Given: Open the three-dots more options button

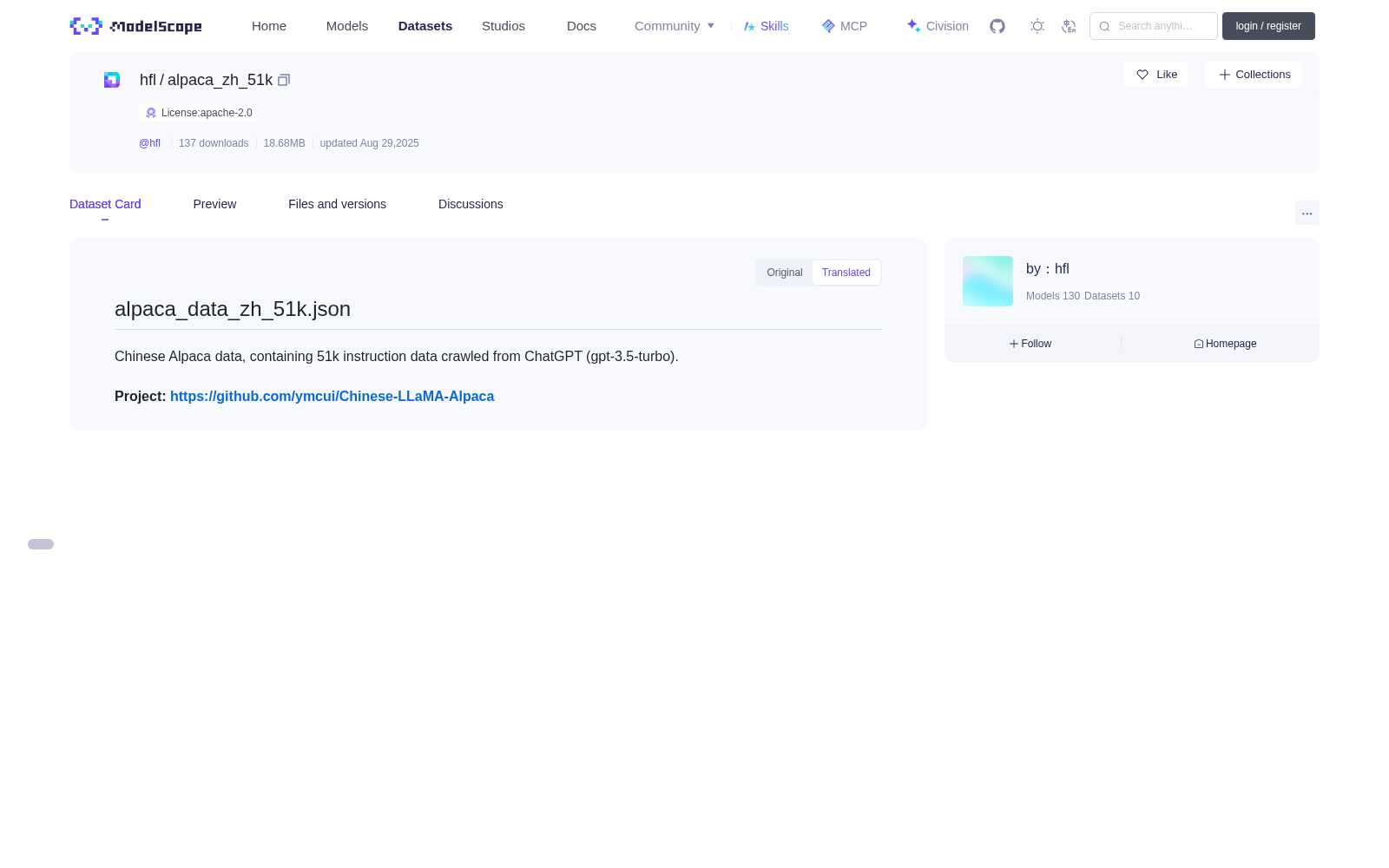Looking at the screenshot, I should [1307, 213].
